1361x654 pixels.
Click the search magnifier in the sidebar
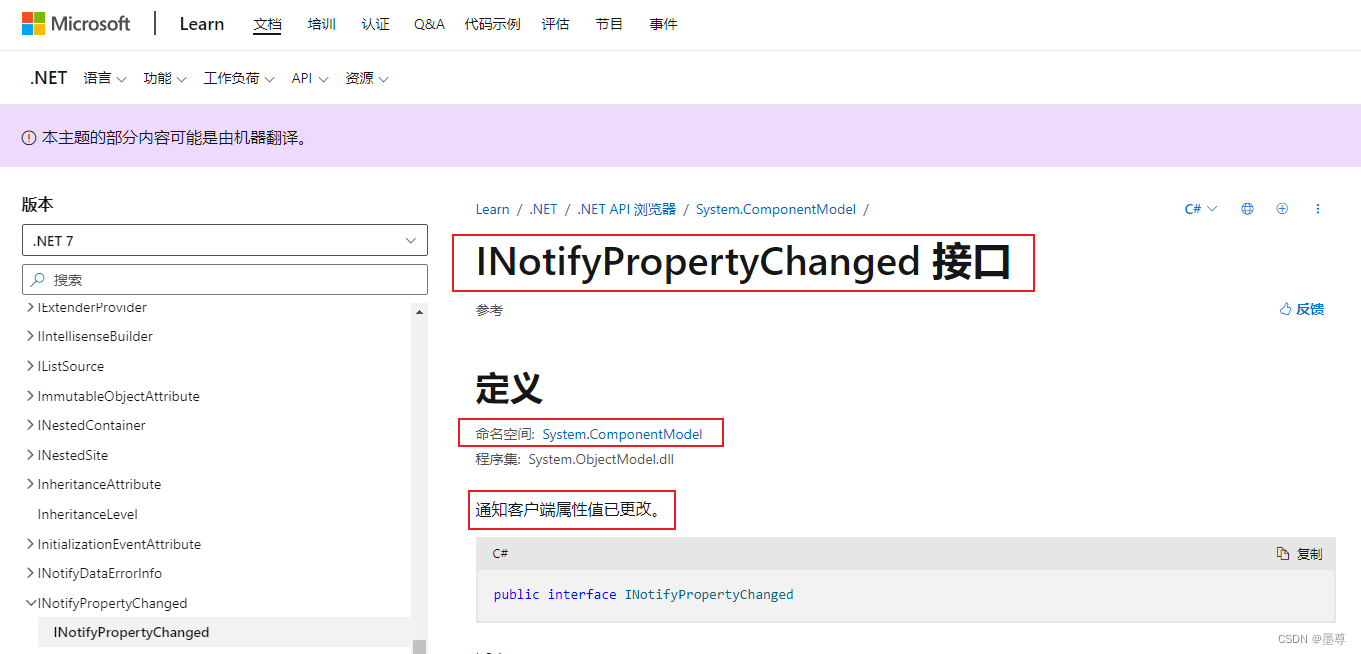click(38, 279)
